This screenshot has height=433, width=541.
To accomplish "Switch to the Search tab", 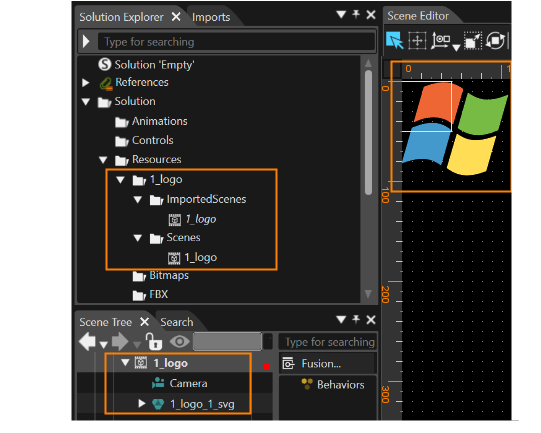I will click(x=177, y=322).
